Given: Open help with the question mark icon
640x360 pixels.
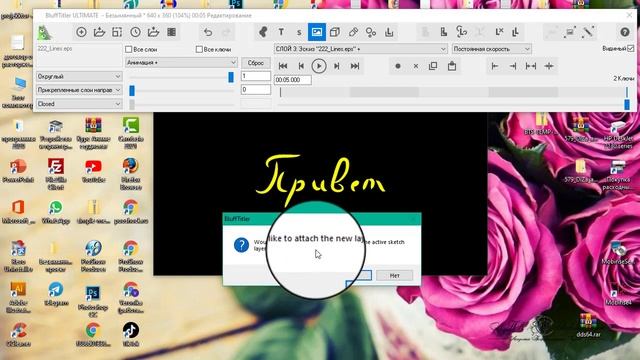Looking at the screenshot, I should point(624,32).
